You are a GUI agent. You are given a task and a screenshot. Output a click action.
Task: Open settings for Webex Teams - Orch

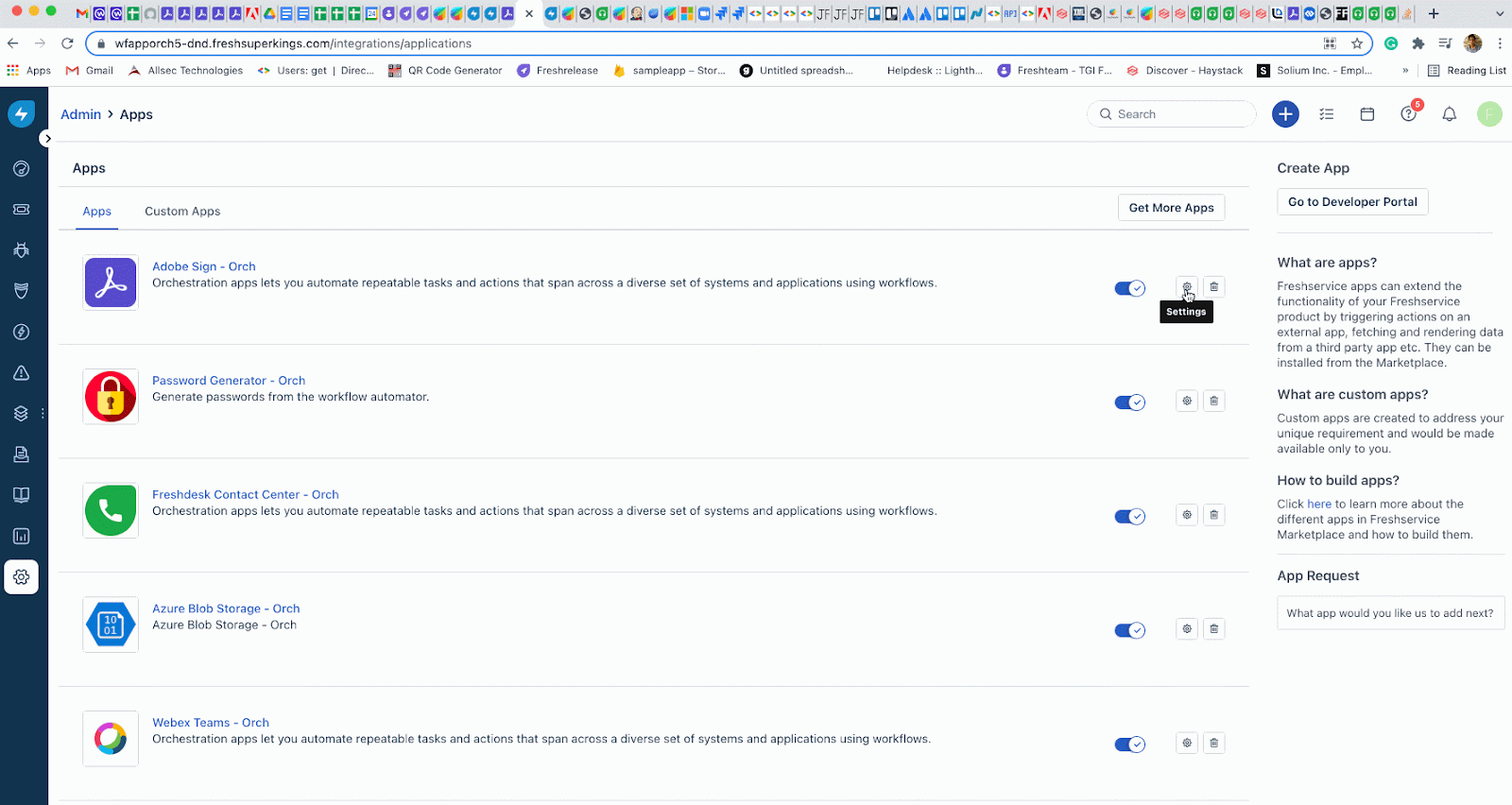pos(1187,743)
